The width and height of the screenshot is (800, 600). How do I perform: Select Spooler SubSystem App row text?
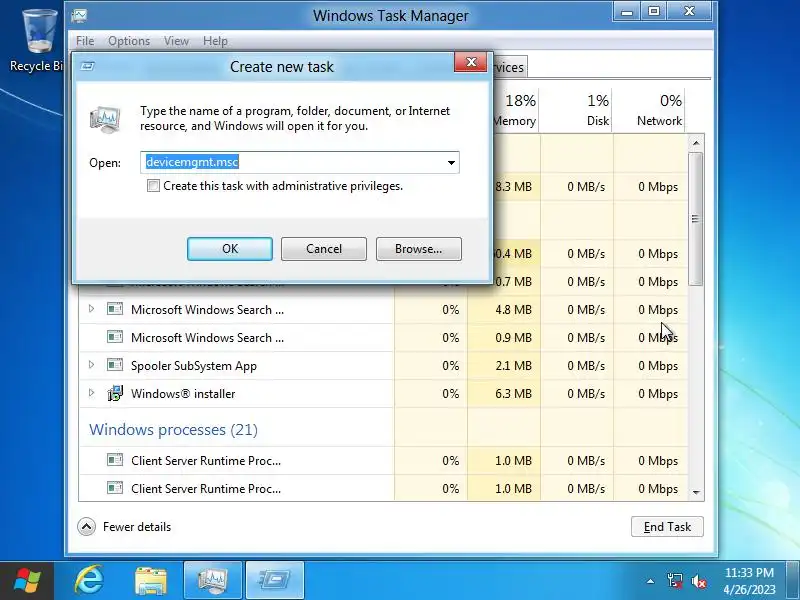[193, 366]
